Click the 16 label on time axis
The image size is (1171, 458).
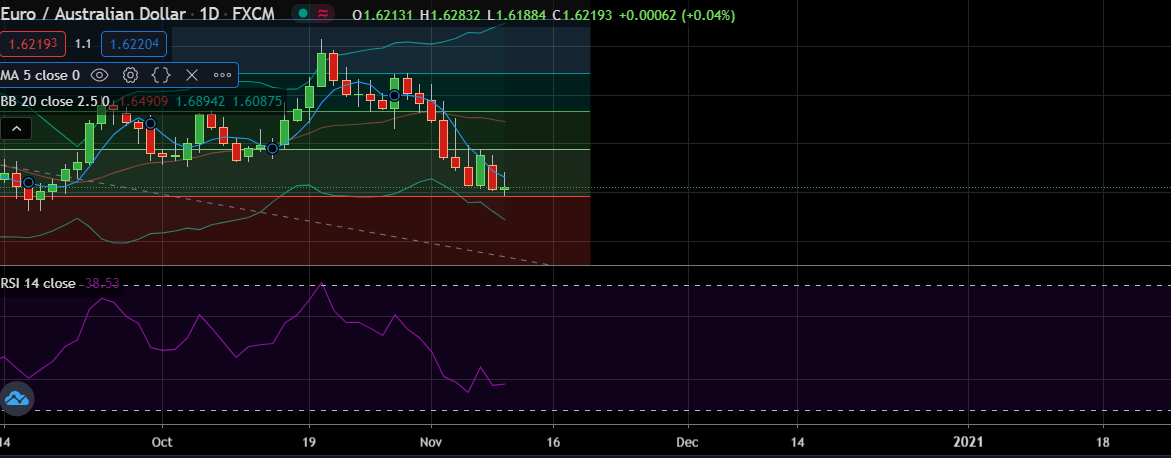553,442
